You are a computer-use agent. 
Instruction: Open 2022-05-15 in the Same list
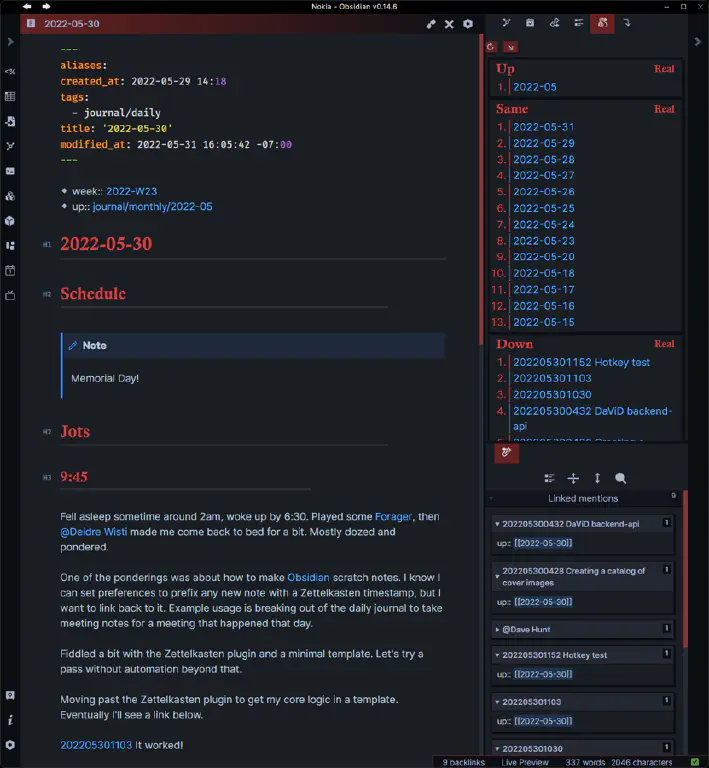point(544,322)
